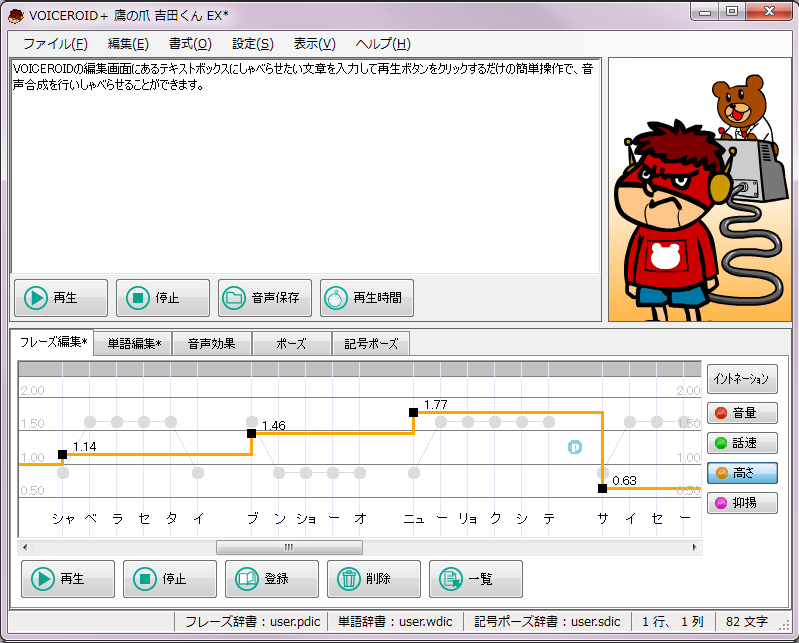The width and height of the screenshot is (799, 643).
Task: Register the phrase using 登録 button
Action: (272, 579)
